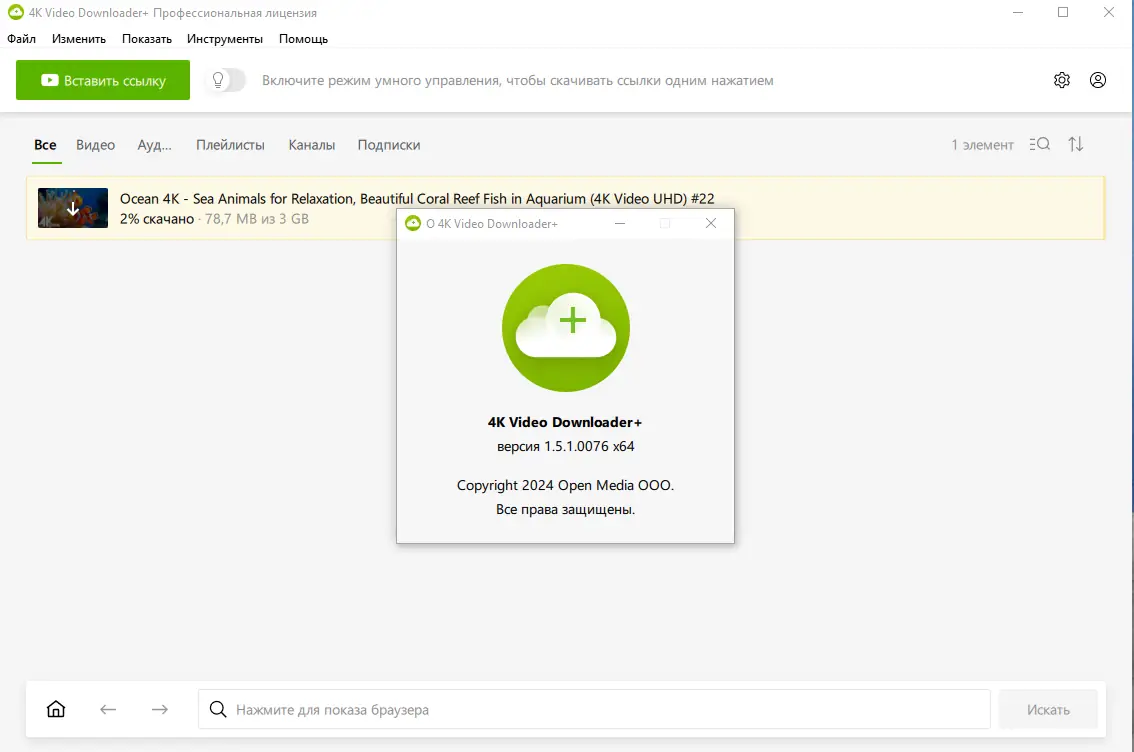The width and height of the screenshot is (1134, 752).
Task: Click the search list icon
Action: (1039, 144)
